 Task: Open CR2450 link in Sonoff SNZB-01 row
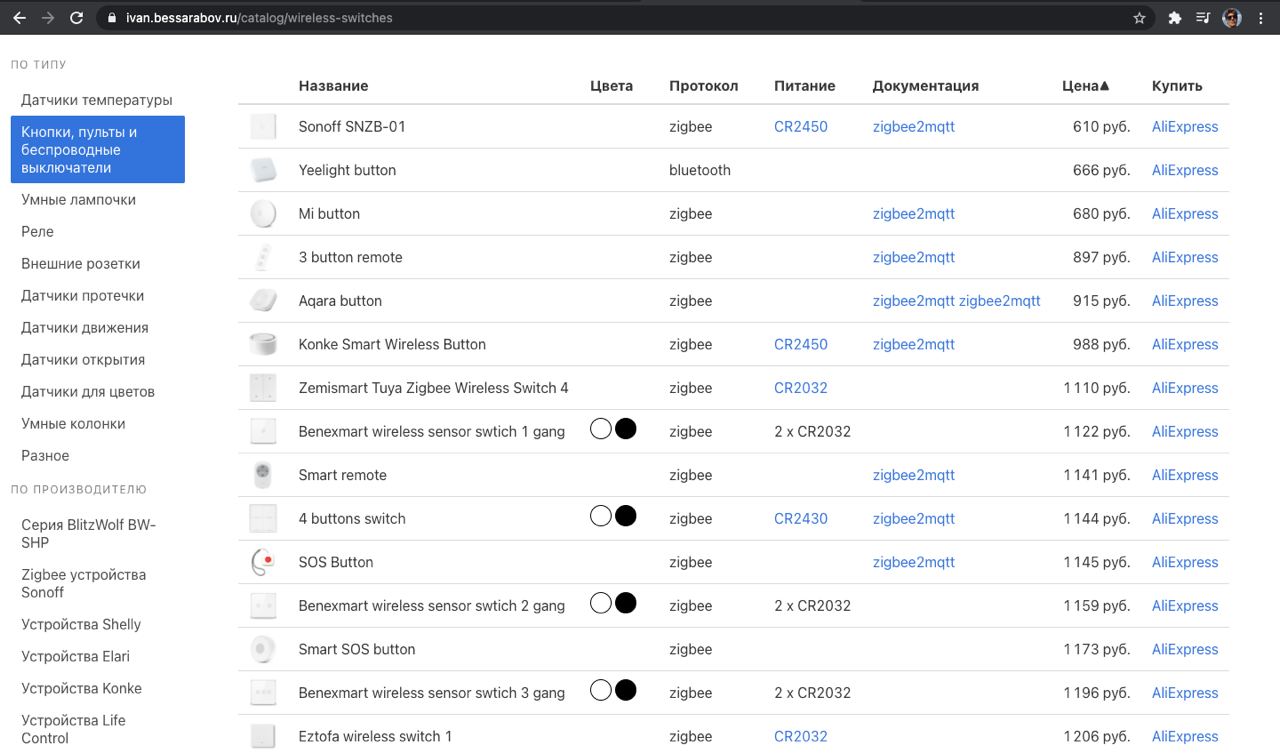tap(801, 127)
